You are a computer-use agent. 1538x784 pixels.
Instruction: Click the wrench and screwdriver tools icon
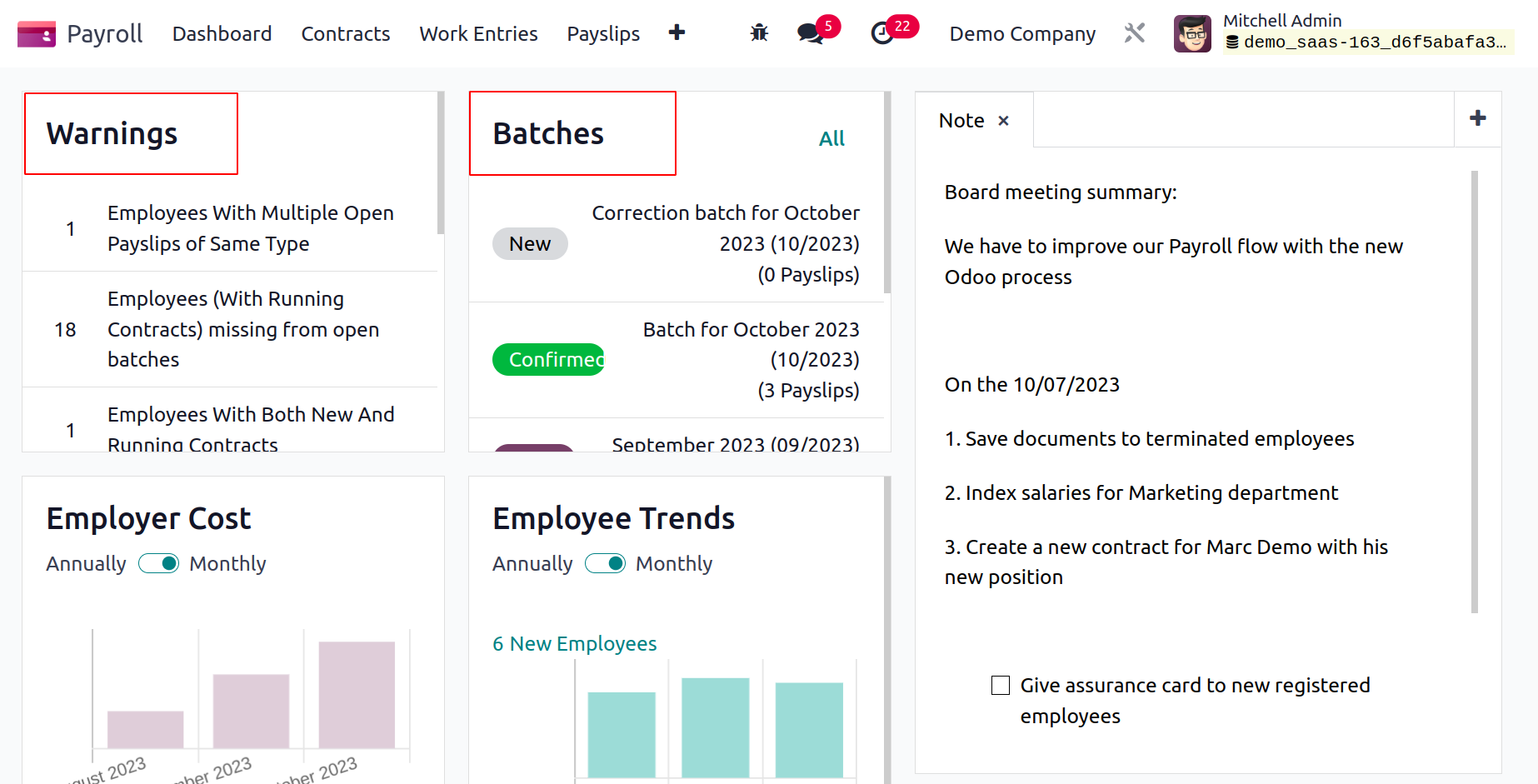(x=1135, y=33)
